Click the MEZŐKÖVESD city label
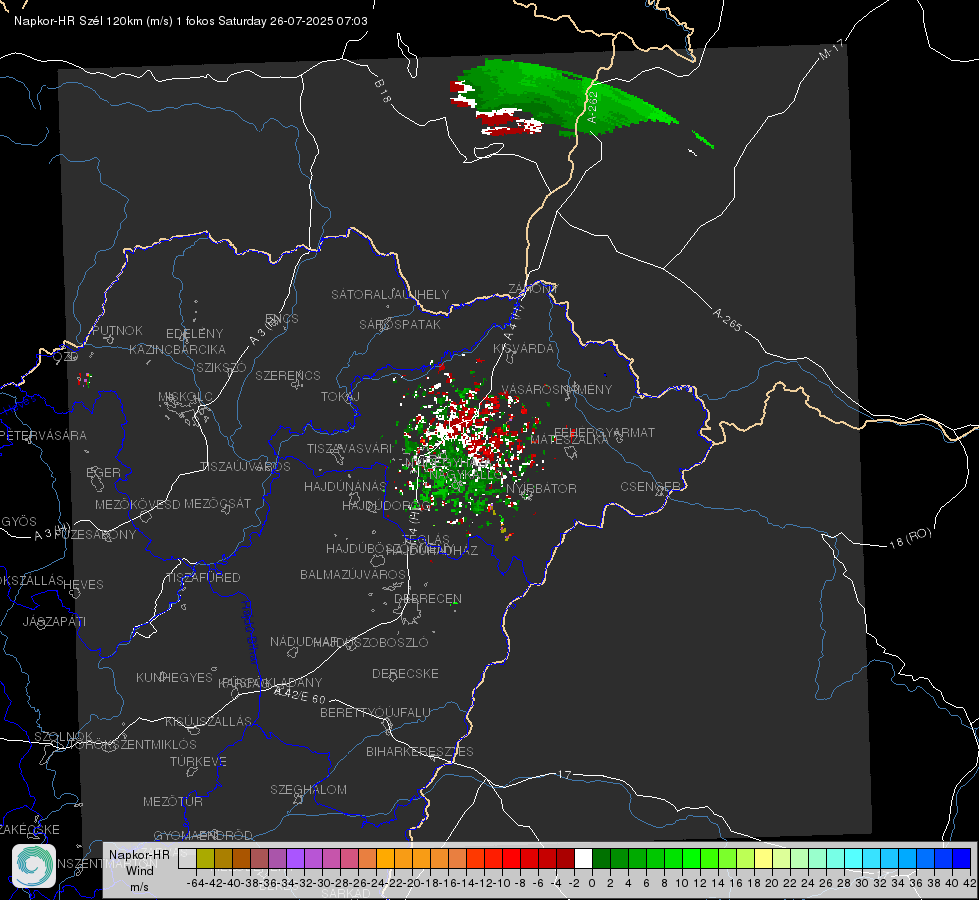979x900 pixels. point(137,504)
